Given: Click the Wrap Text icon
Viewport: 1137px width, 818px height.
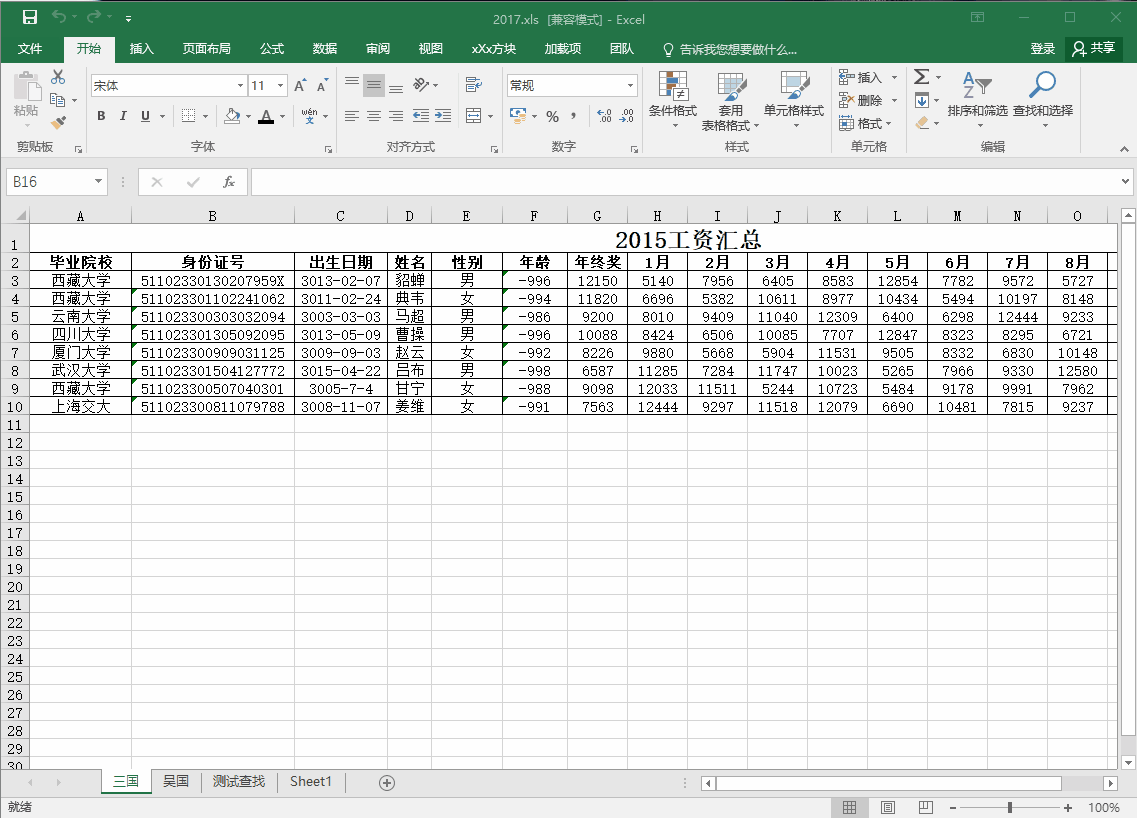Looking at the screenshot, I should coord(474,85).
